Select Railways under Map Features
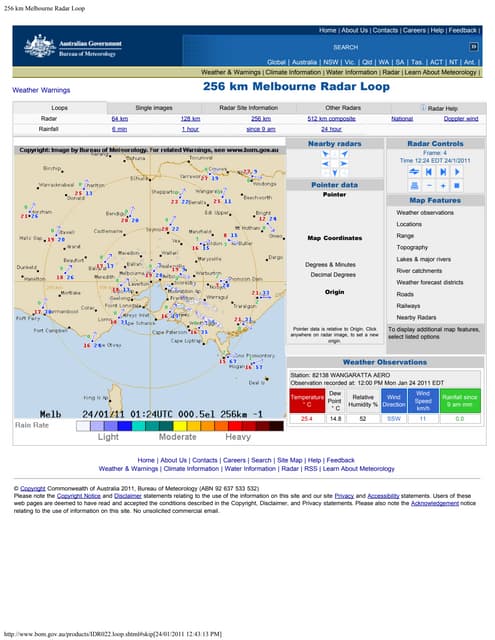Viewport: 495px width, 640px height. click(x=408, y=306)
